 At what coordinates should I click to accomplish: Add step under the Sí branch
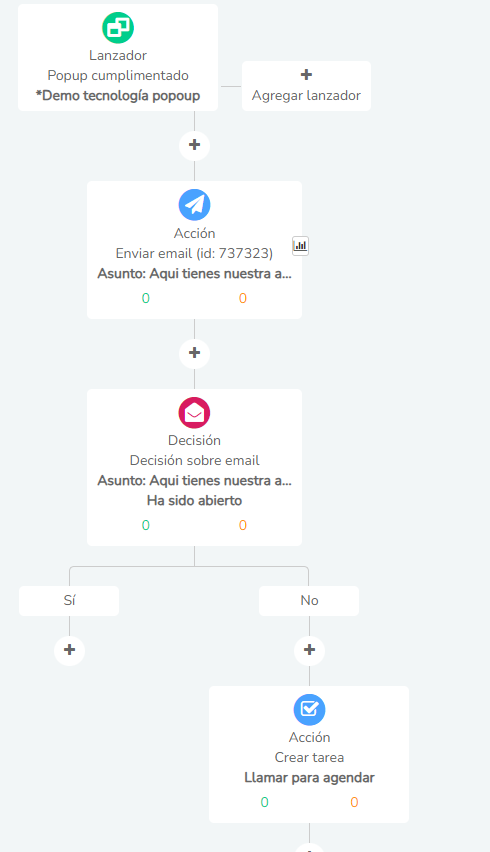70,650
